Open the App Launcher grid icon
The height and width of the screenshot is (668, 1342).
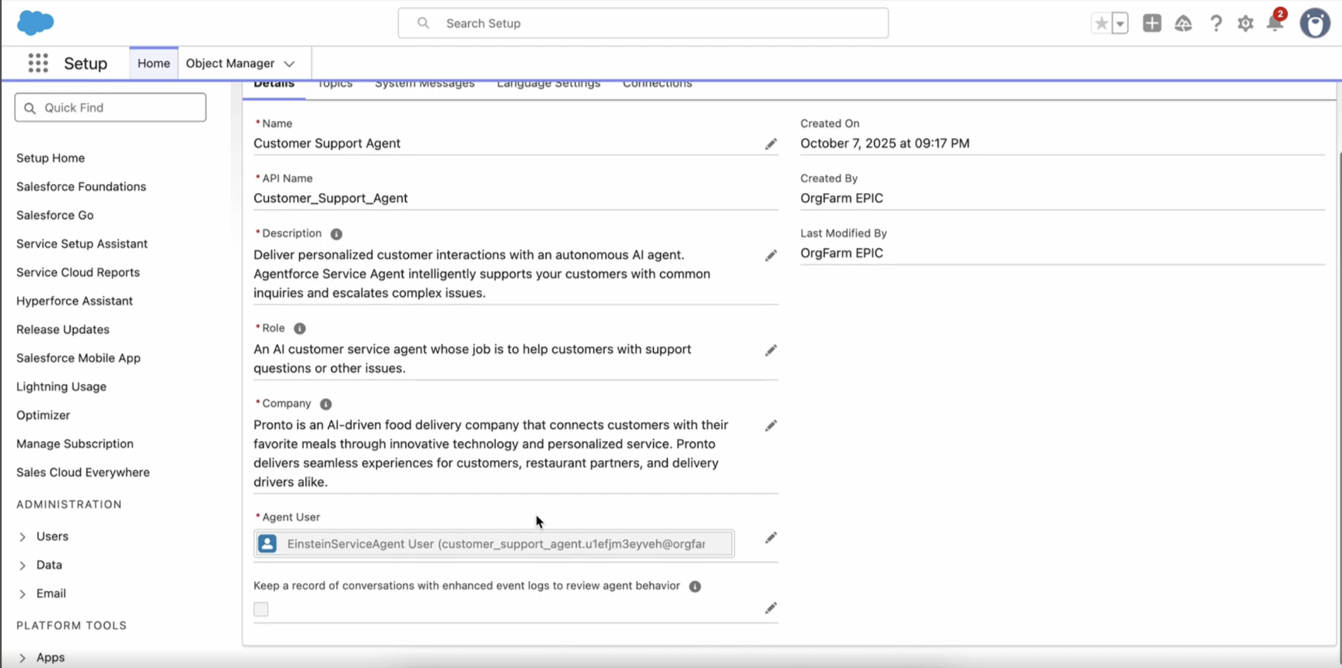click(x=38, y=63)
